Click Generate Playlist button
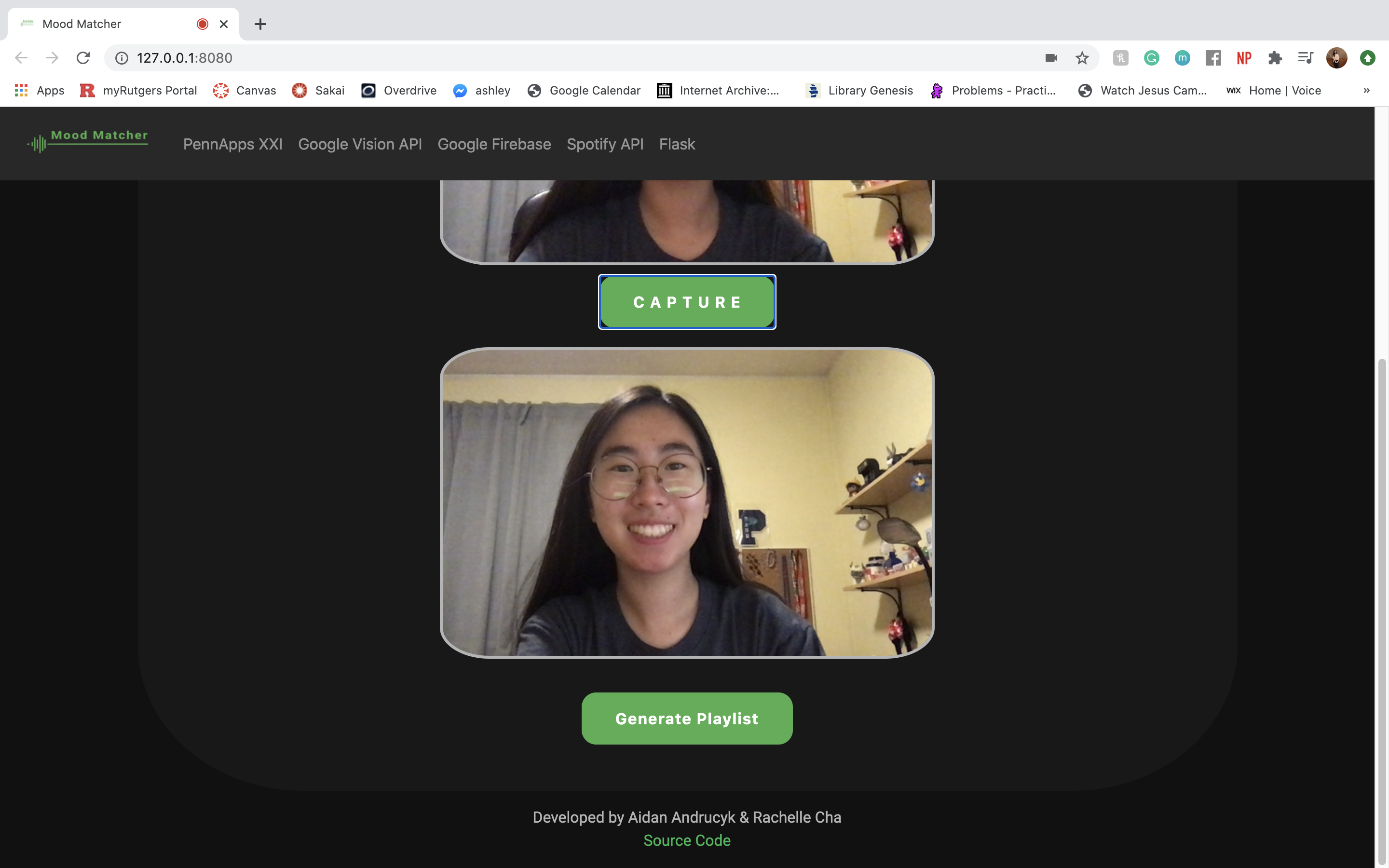Screen dimensions: 1389x868 pyautogui.click(x=686, y=718)
